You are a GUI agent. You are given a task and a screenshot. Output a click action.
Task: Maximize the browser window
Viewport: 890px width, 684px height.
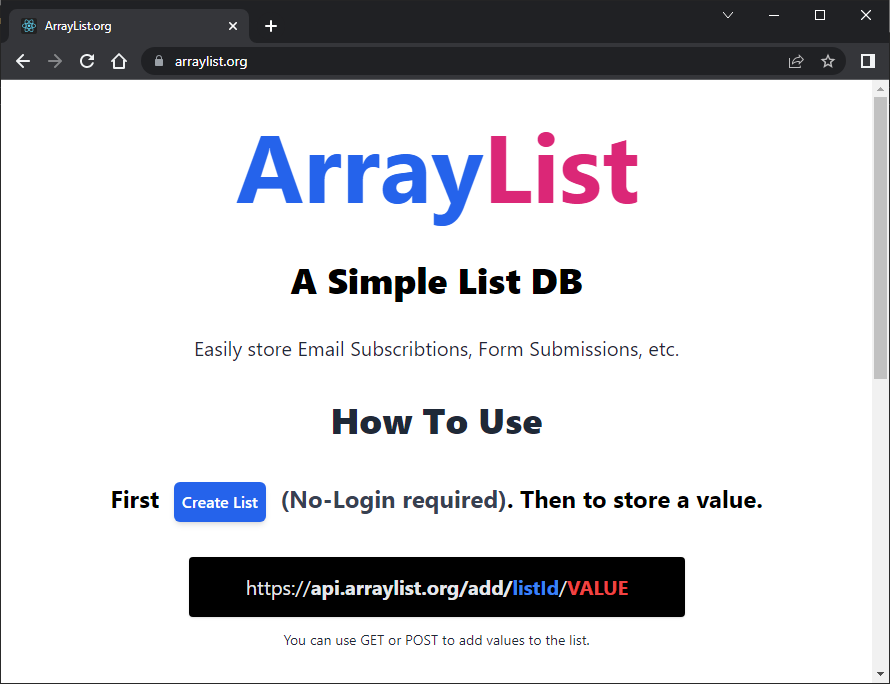coord(820,15)
